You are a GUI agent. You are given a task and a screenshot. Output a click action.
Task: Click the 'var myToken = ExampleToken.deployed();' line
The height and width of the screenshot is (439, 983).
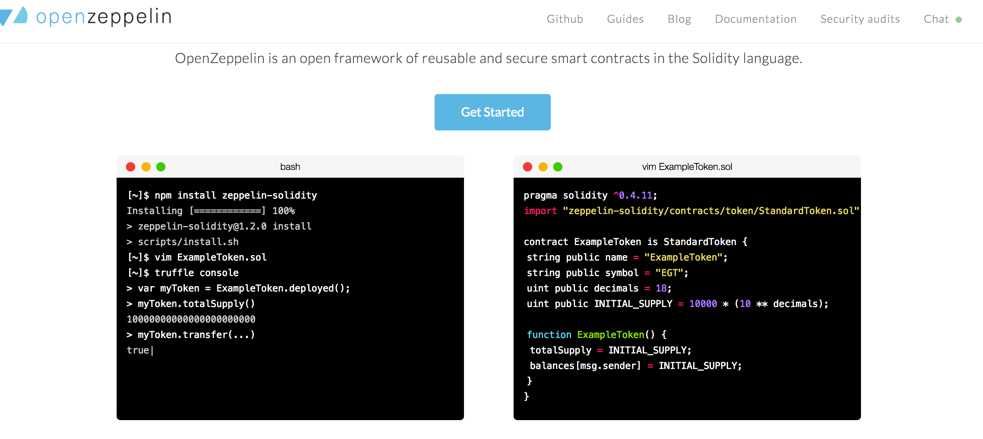[238, 288]
